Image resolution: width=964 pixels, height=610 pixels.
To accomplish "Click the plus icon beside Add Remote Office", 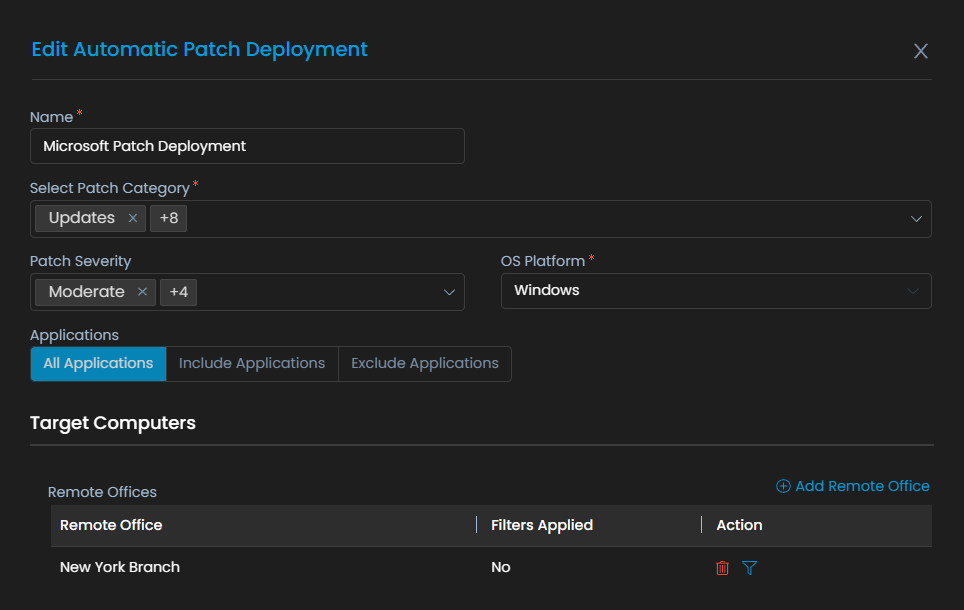I will coord(783,486).
